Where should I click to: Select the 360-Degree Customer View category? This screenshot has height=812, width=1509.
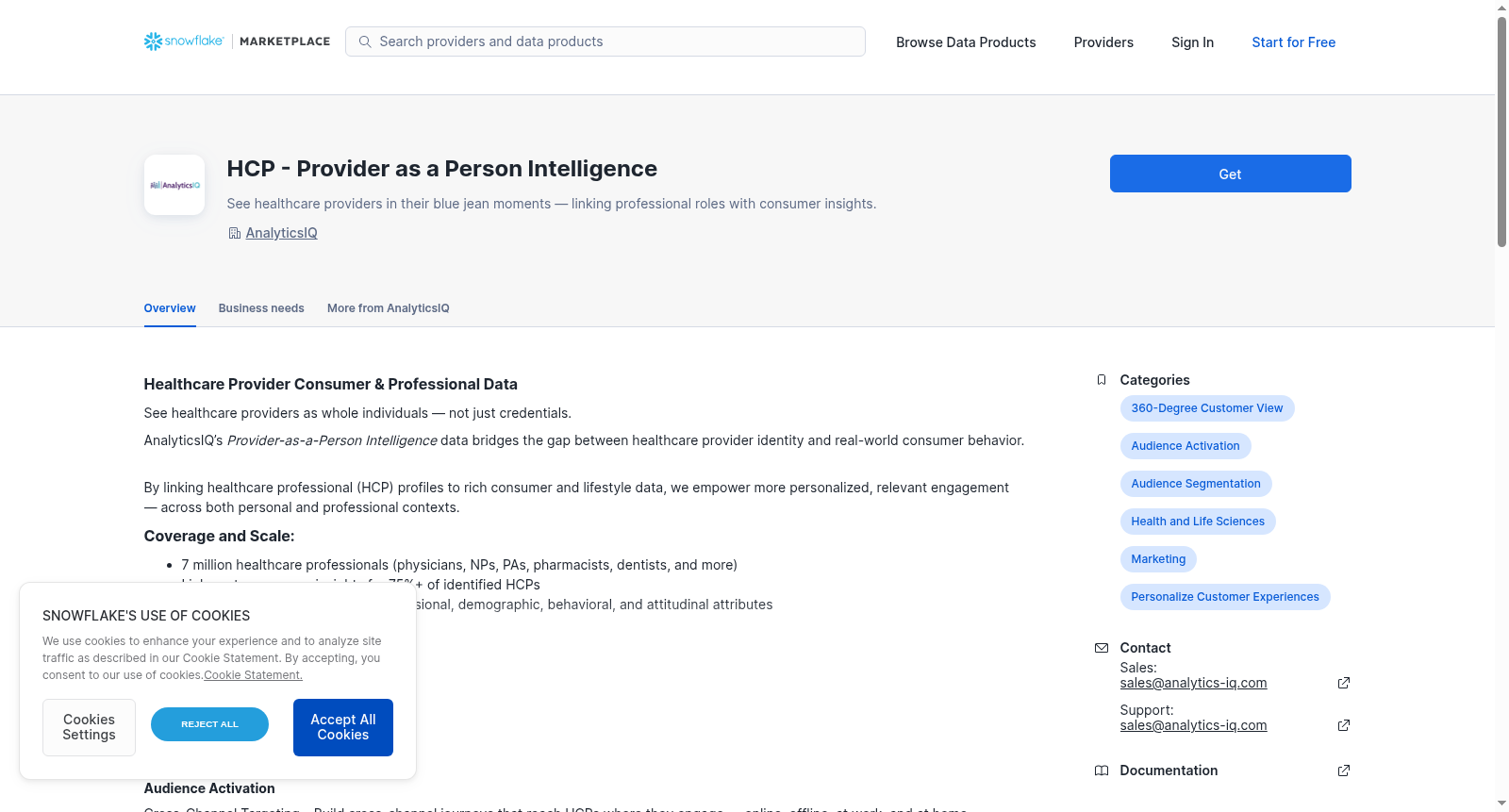pyautogui.click(x=1207, y=408)
